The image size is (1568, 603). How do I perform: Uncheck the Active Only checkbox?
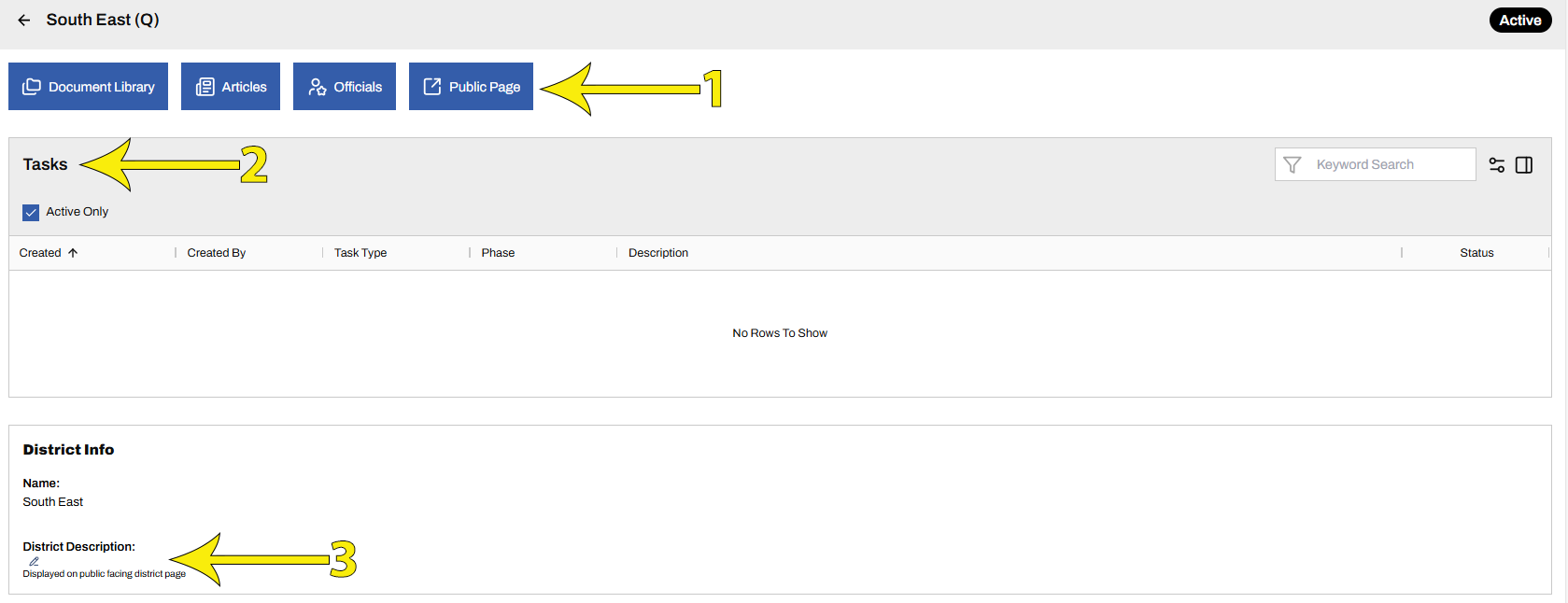pos(31,212)
